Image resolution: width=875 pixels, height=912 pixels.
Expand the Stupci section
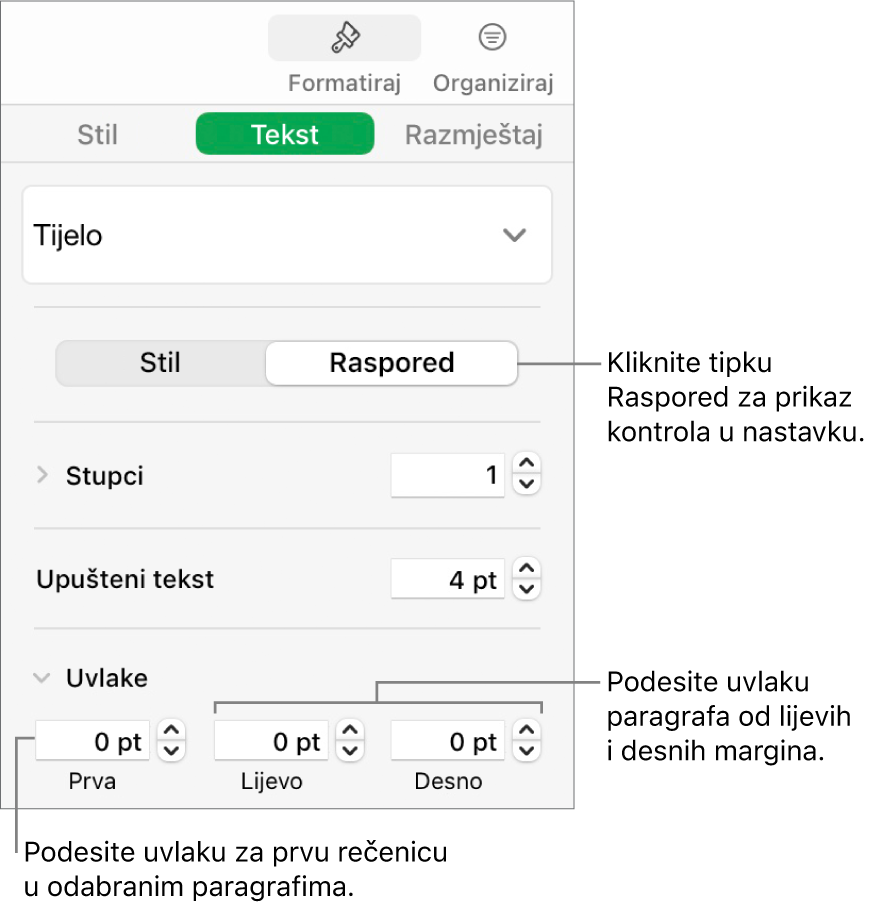pyautogui.click(x=42, y=476)
